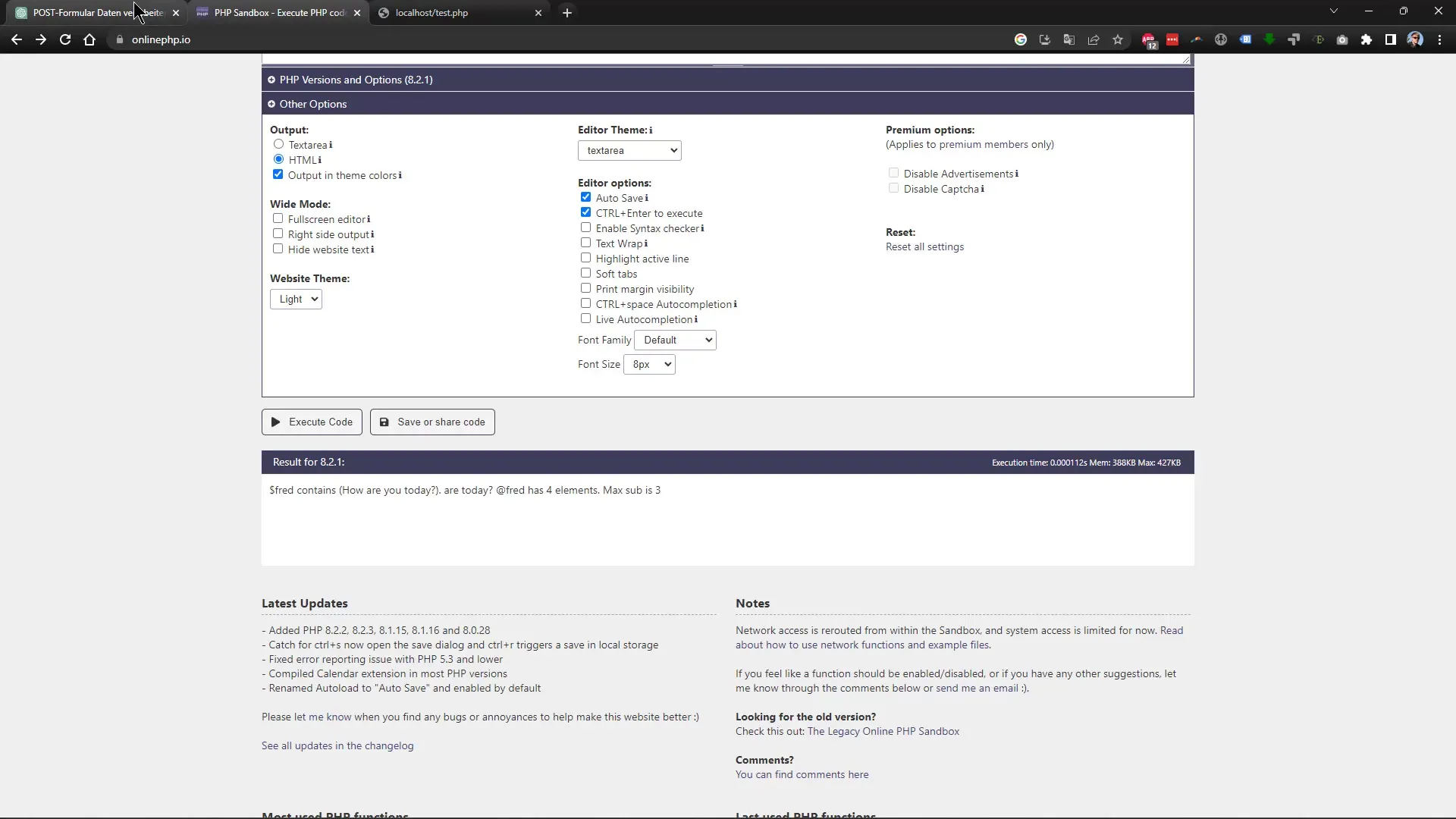Viewport: 1456px width, 819px height.
Task: Select the Textarea output radio button
Action: (x=278, y=144)
